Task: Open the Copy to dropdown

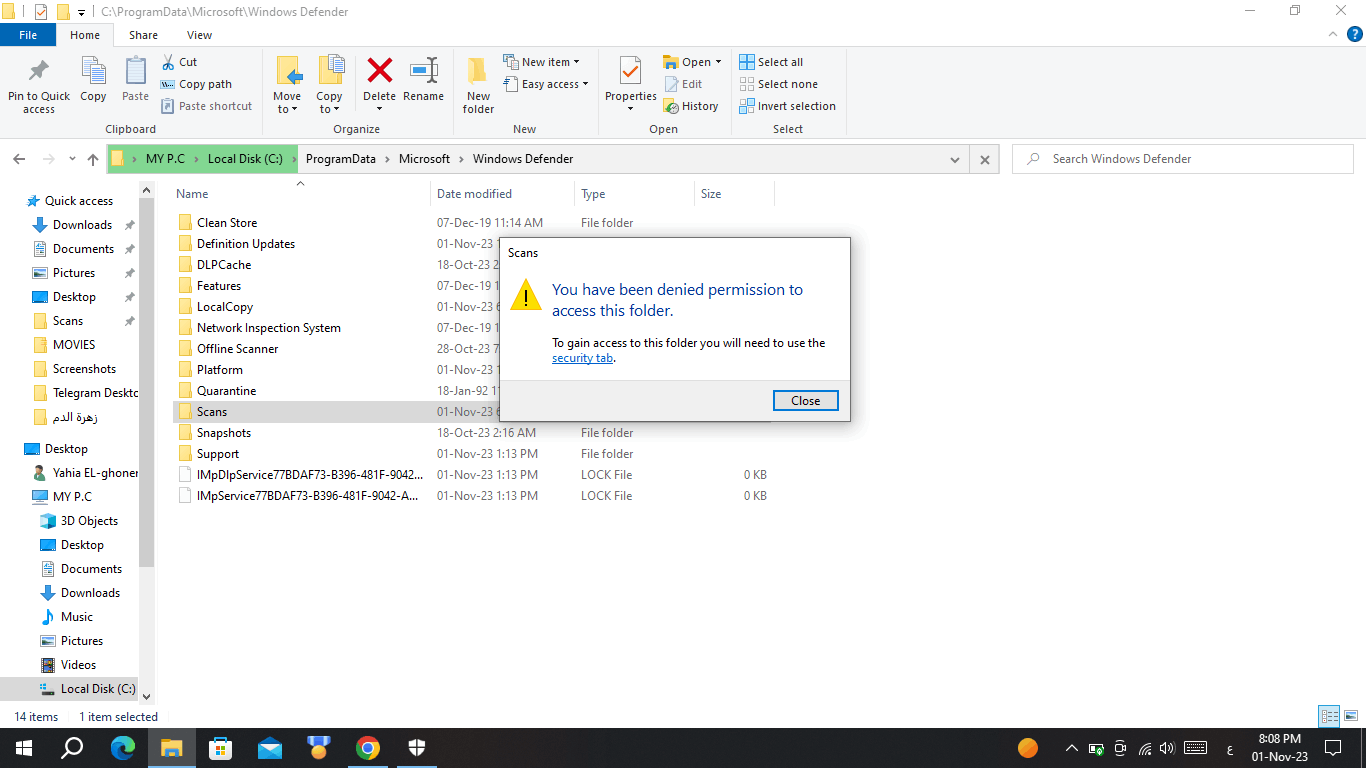Action: [330, 85]
